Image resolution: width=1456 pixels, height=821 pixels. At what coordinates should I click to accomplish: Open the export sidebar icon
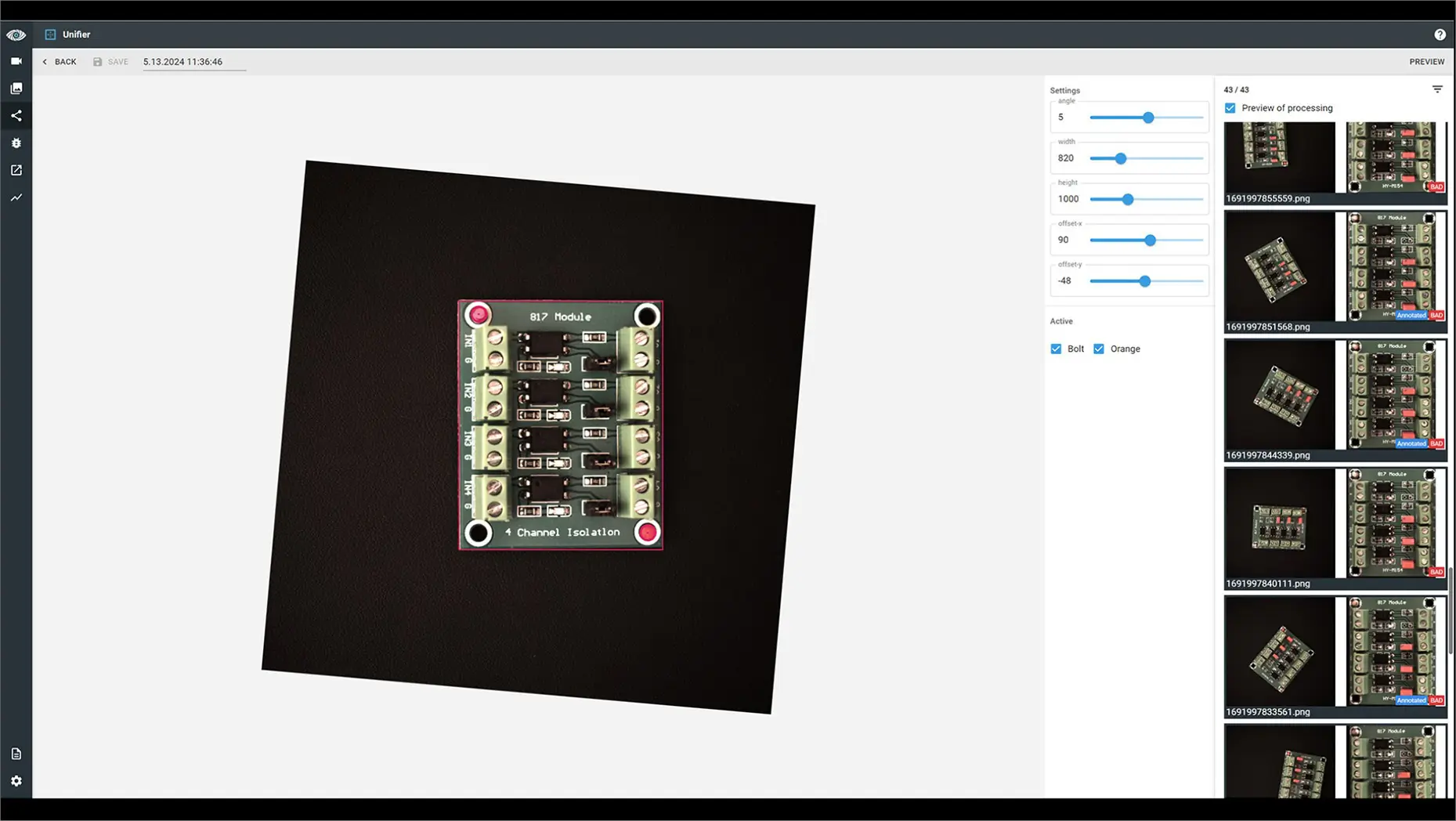[16, 170]
